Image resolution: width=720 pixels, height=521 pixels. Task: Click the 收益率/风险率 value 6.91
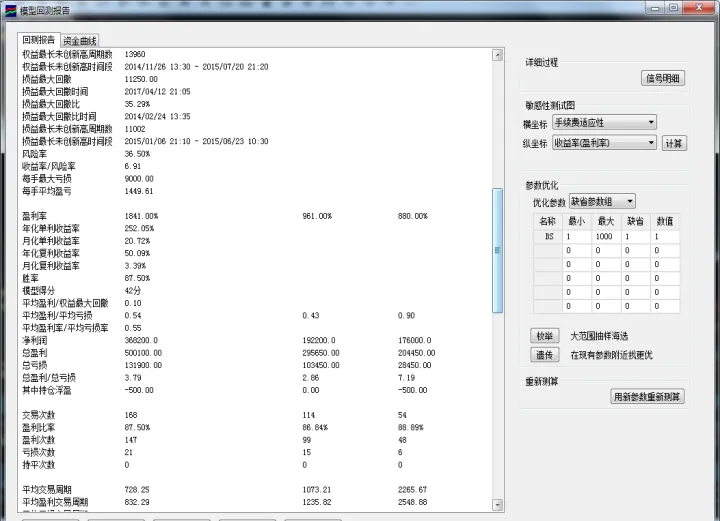[133, 166]
